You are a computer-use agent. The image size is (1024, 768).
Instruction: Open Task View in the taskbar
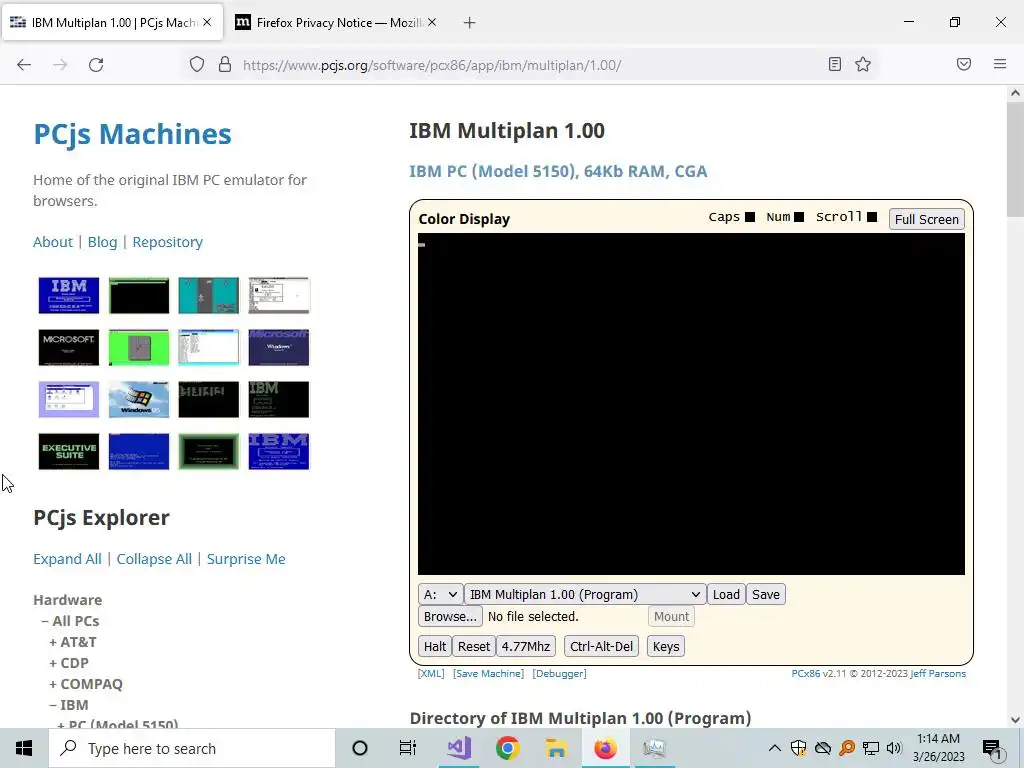click(408, 748)
